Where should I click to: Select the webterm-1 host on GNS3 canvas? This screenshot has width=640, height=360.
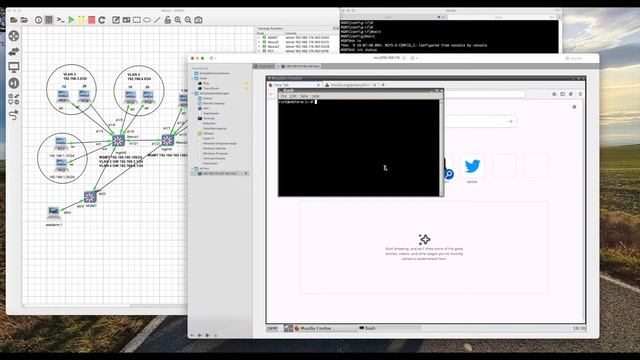(x=53, y=213)
